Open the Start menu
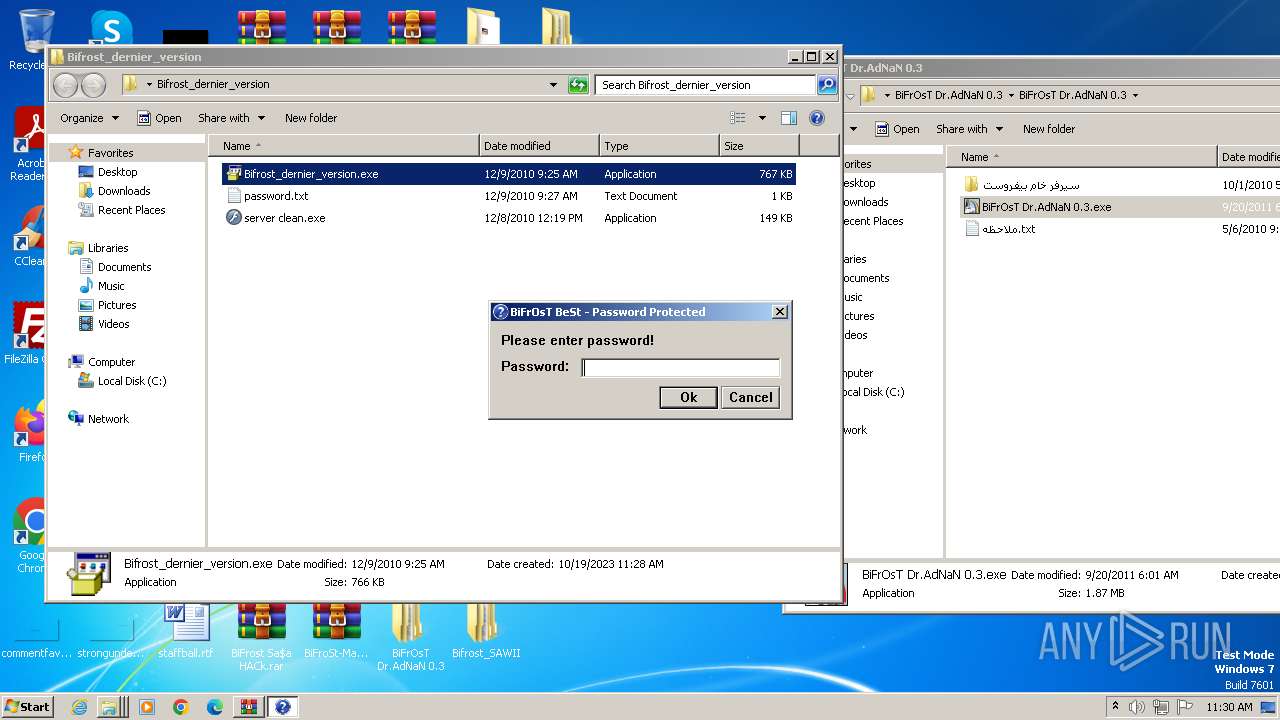The height and width of the screenshot is (720, 1280). pos(27,706)
